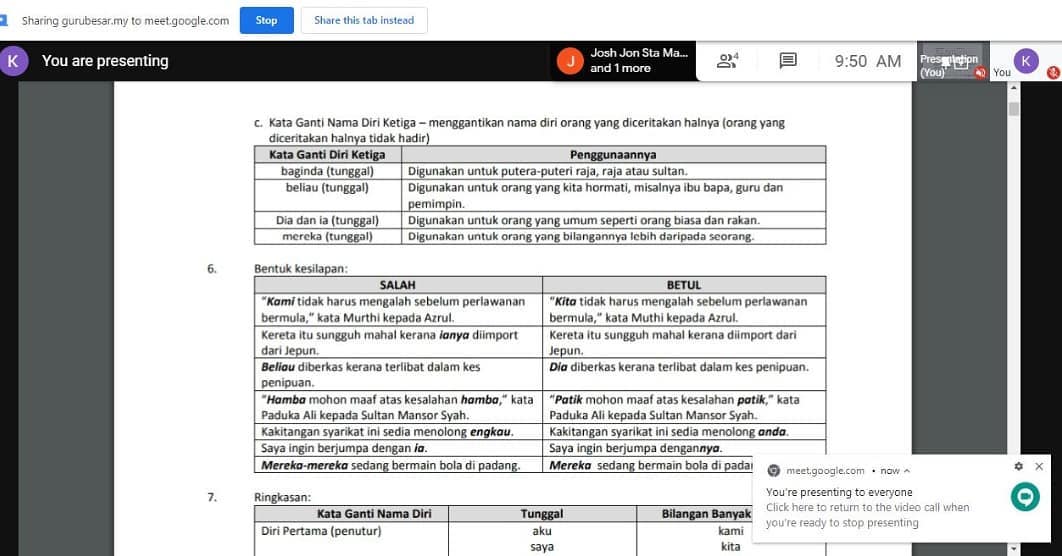Click 'Digunakan untuk orang yang bilangannya' cell
1062x556 pixels.
tap(613, 236)
